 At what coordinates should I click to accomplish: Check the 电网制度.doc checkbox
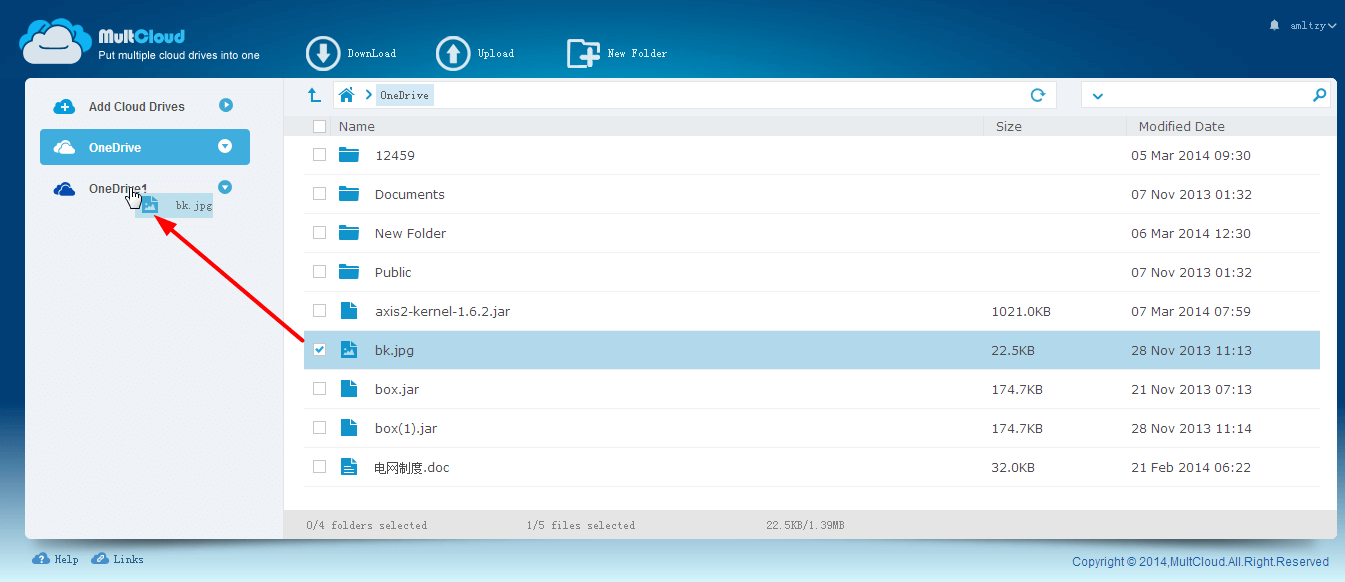319,467
